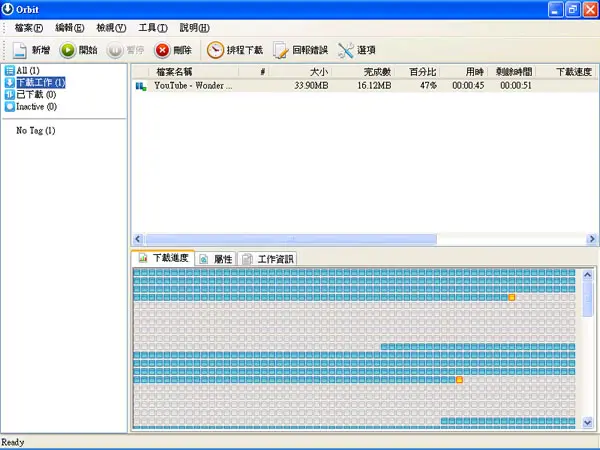Switch to the 工作資訊 tab
The image size is (600, 450).
click(x=267, y=259)
